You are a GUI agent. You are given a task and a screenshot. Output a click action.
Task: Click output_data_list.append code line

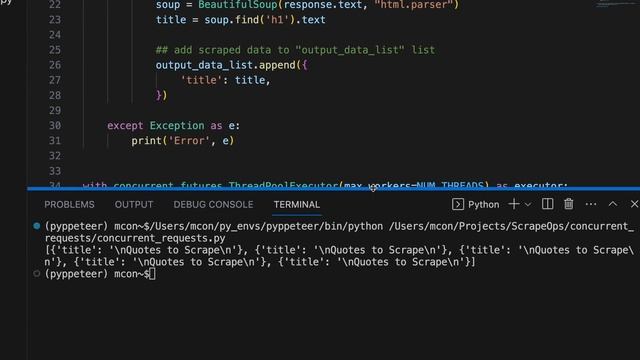point(231,65)
